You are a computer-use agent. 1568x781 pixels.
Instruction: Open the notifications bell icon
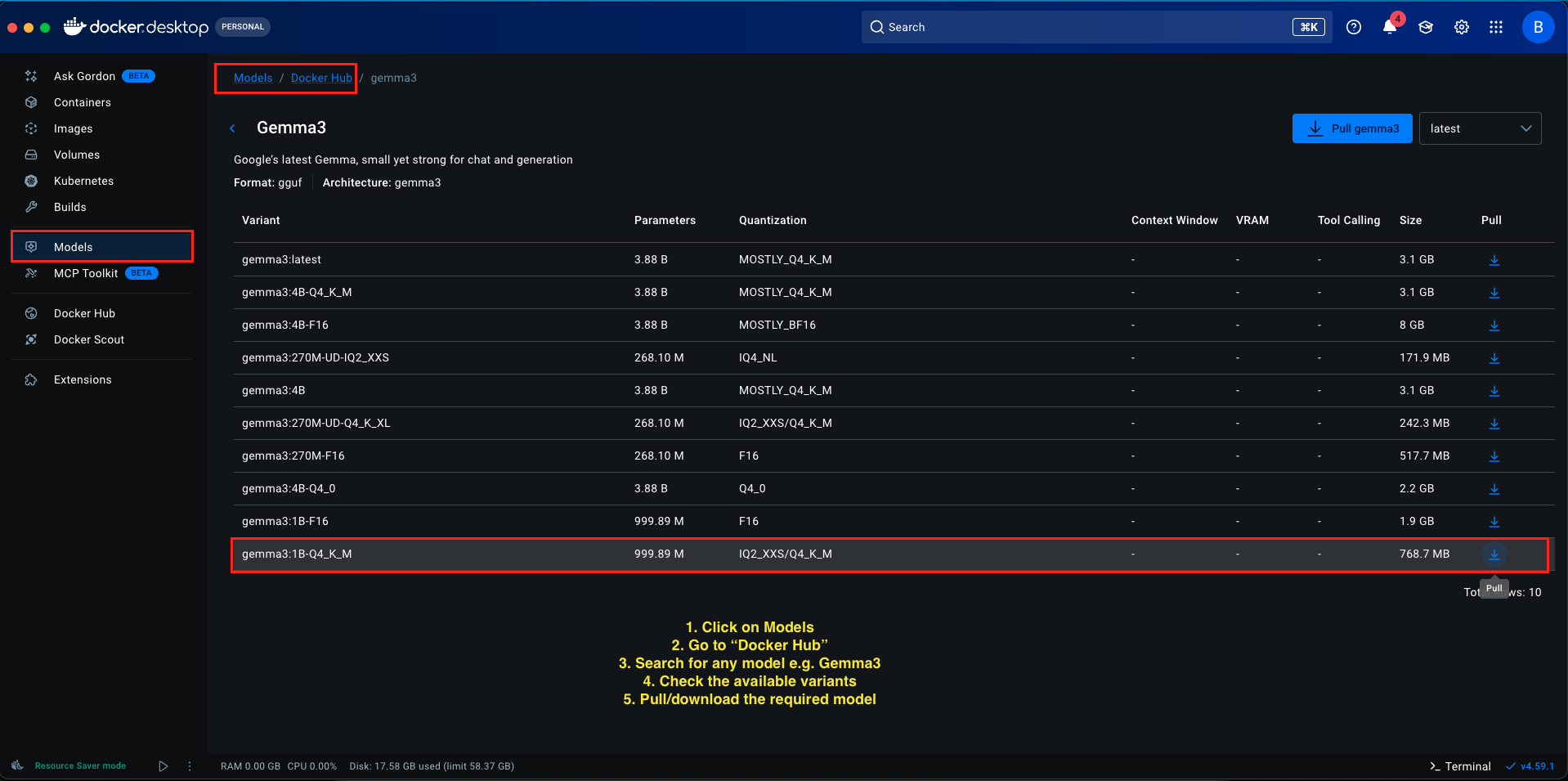1389,27
